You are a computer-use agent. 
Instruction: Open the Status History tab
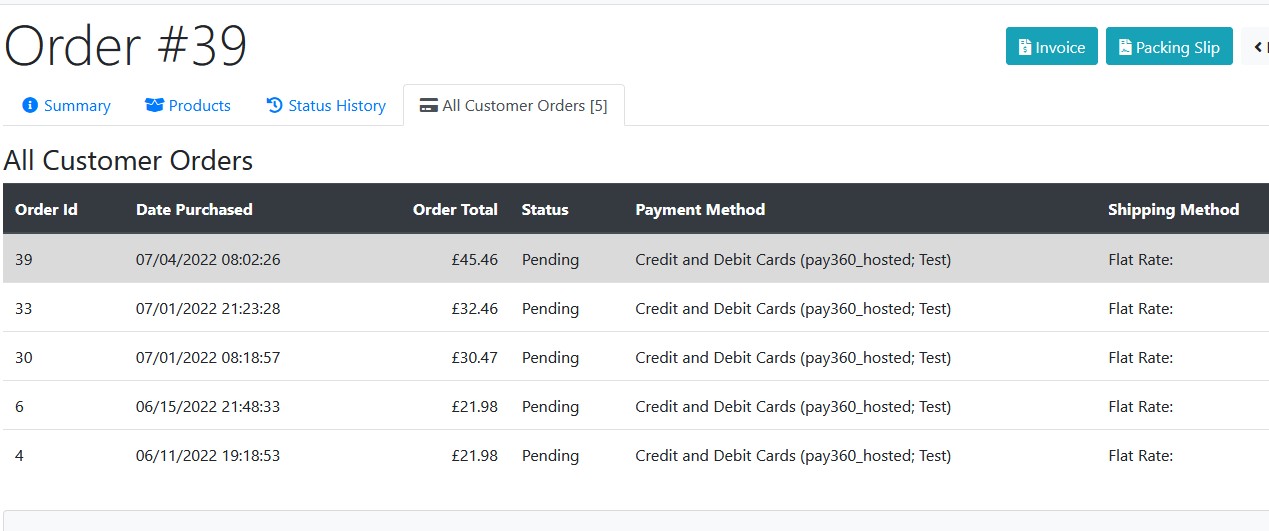click(x=326, y=105)
